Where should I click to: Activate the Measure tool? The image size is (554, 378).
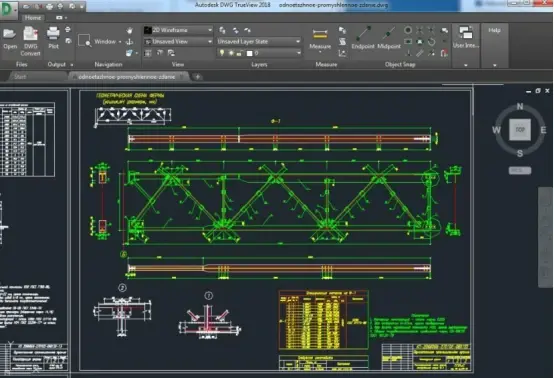(x=320, y=35)
